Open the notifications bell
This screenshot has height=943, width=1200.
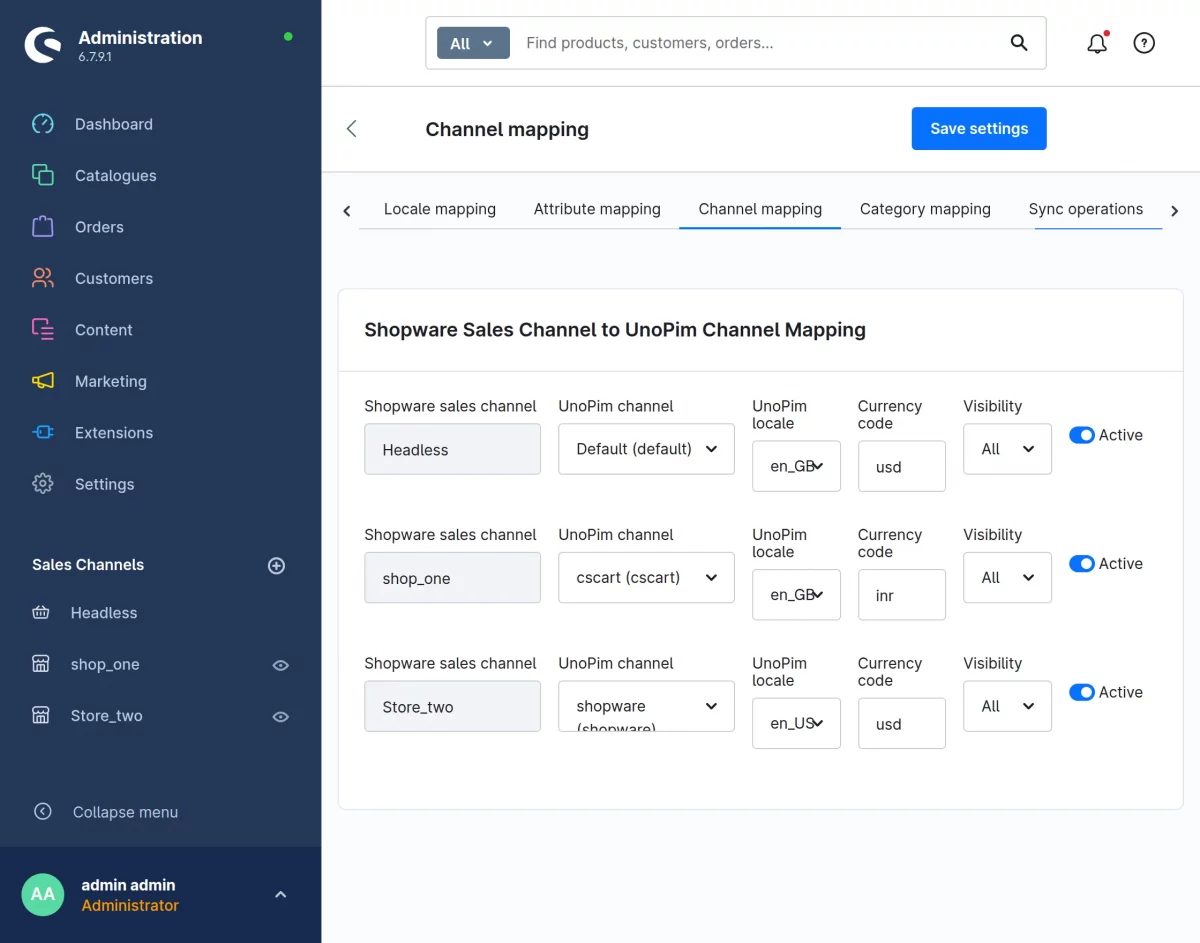click(1097, 43)
